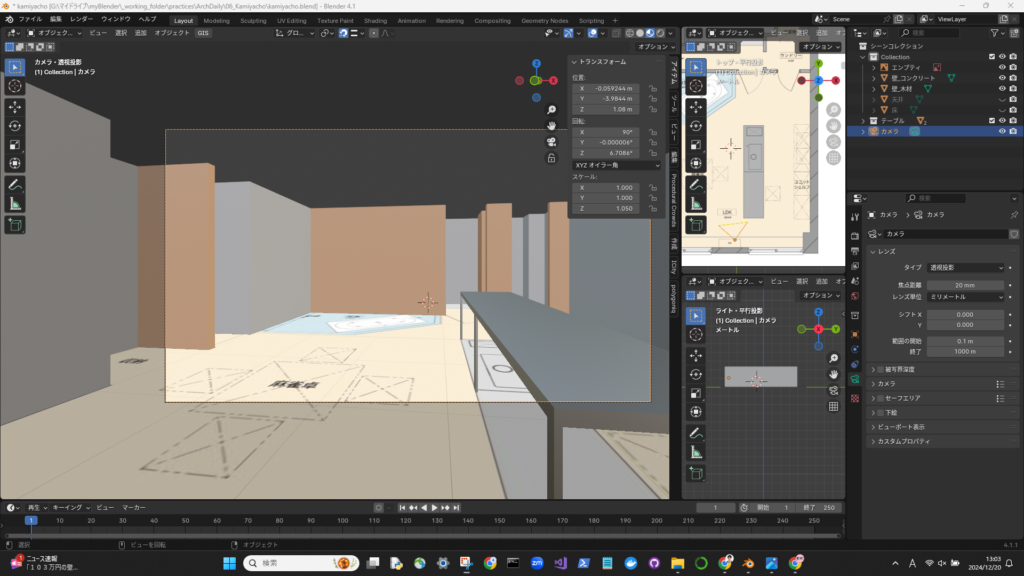The image size is (1024, 576).
Task: Uncheck the テーブル collection checkbox in outliner
Action: [991, 120]
